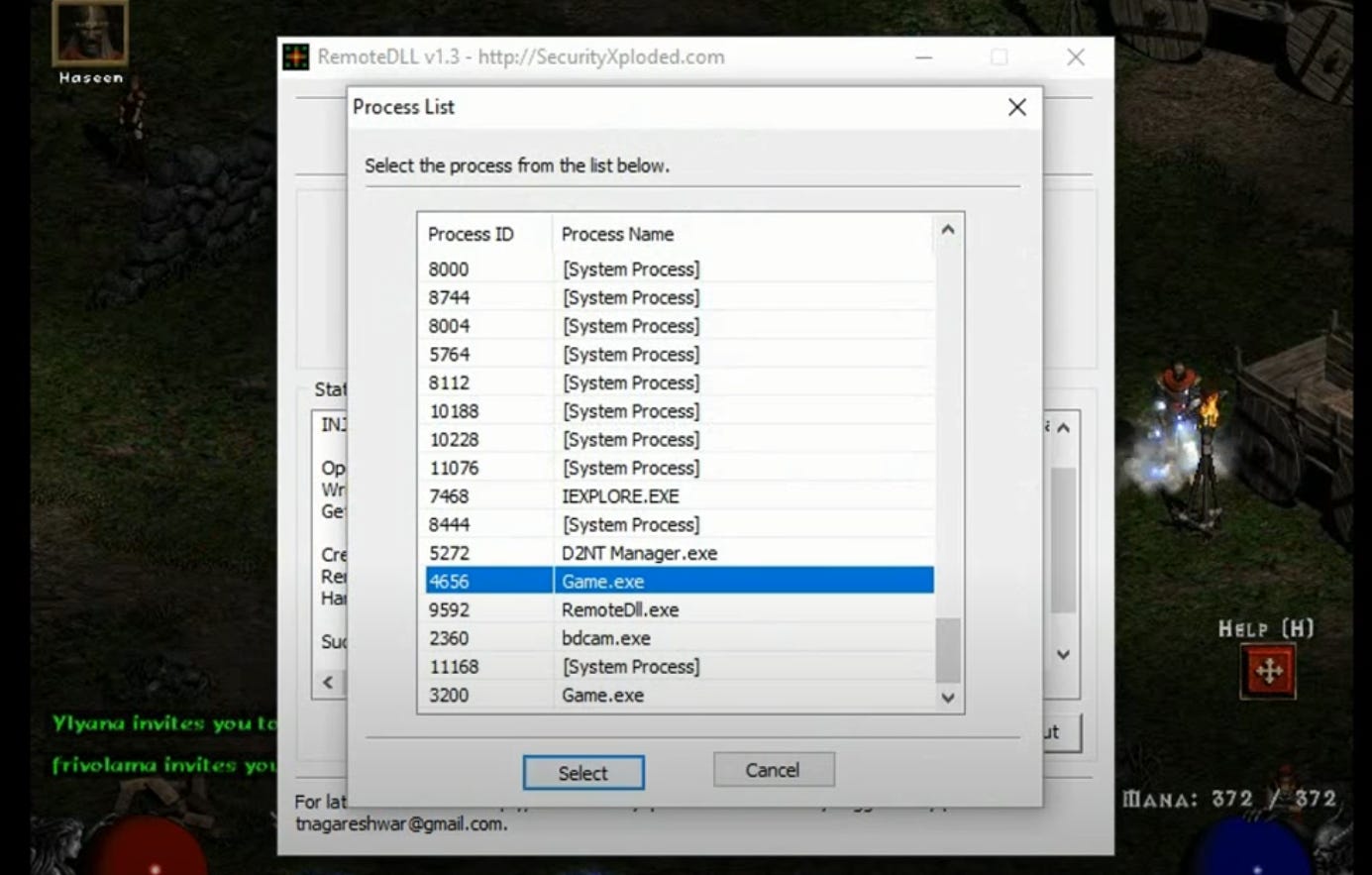The height and width of the screenshot is (875, 1372).
Task: Select System Process with ID 8004
Action: pyautogui.click(x=680, y=325)
